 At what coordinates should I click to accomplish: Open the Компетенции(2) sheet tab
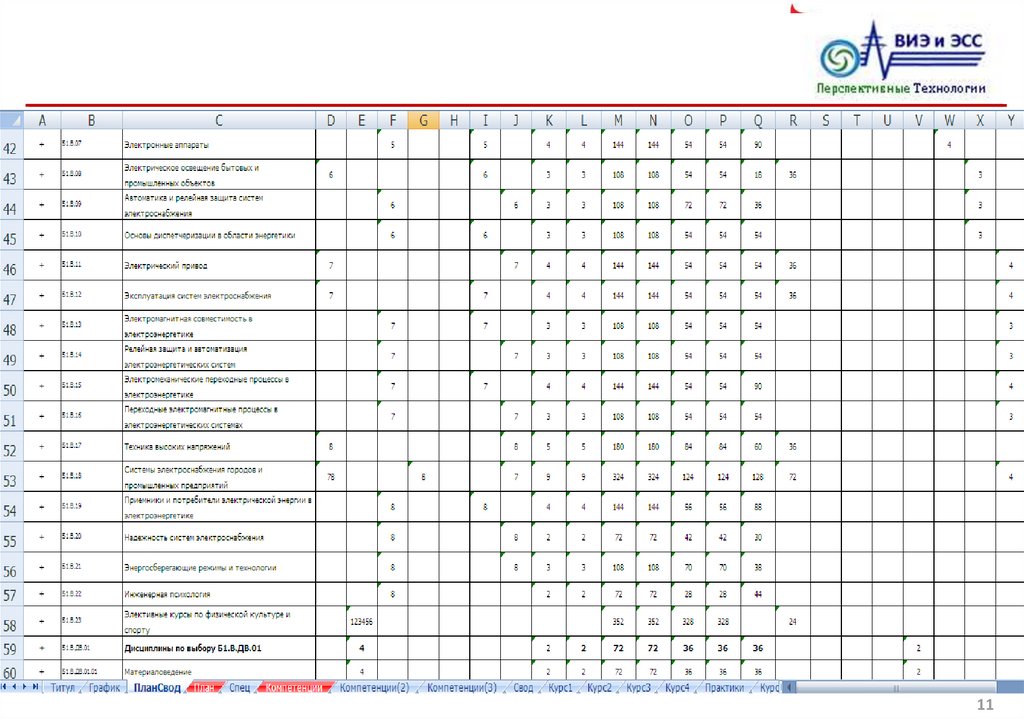tap(374, 688)
